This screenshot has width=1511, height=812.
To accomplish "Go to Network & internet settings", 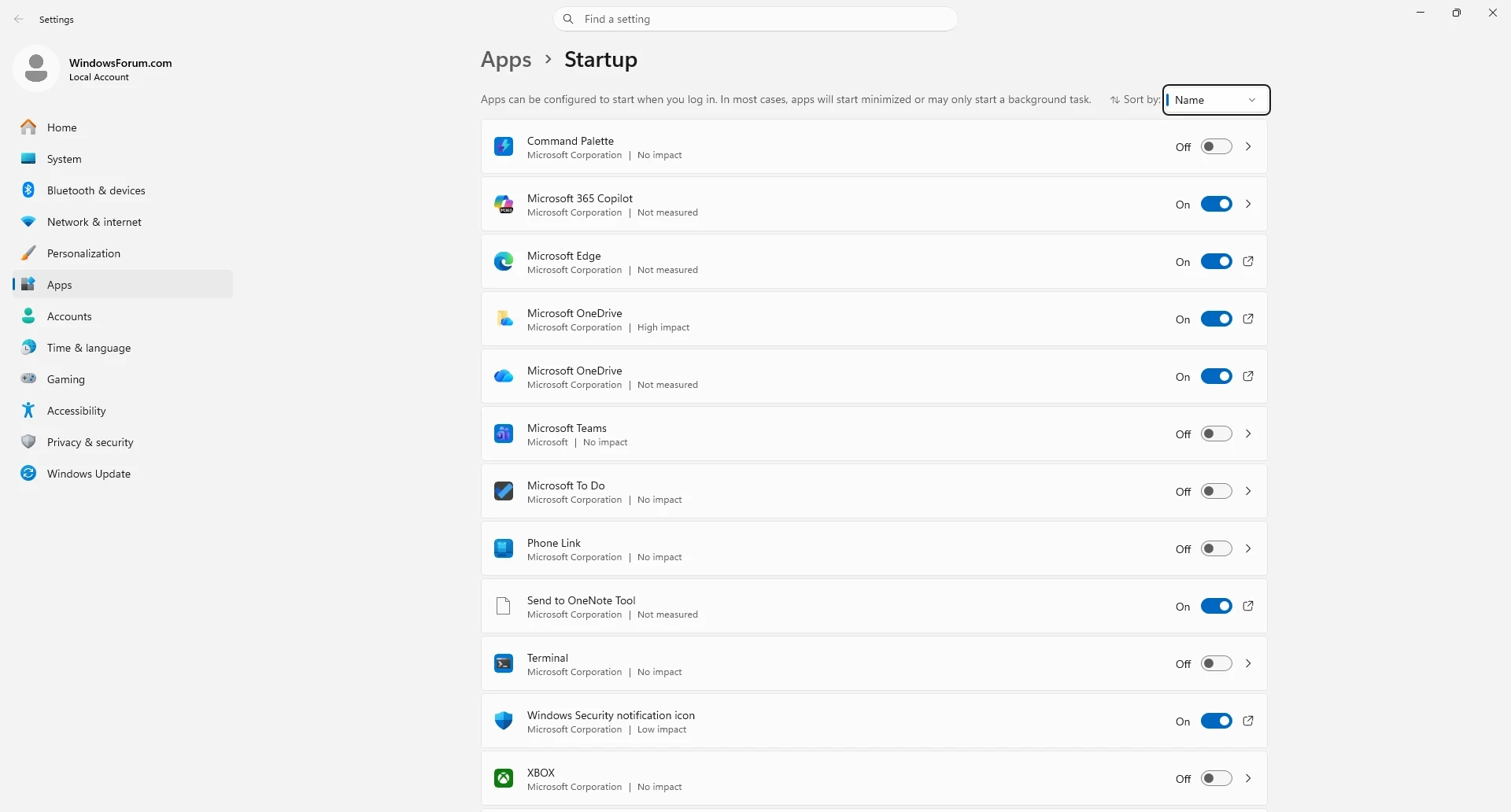I will pos(123,222).
